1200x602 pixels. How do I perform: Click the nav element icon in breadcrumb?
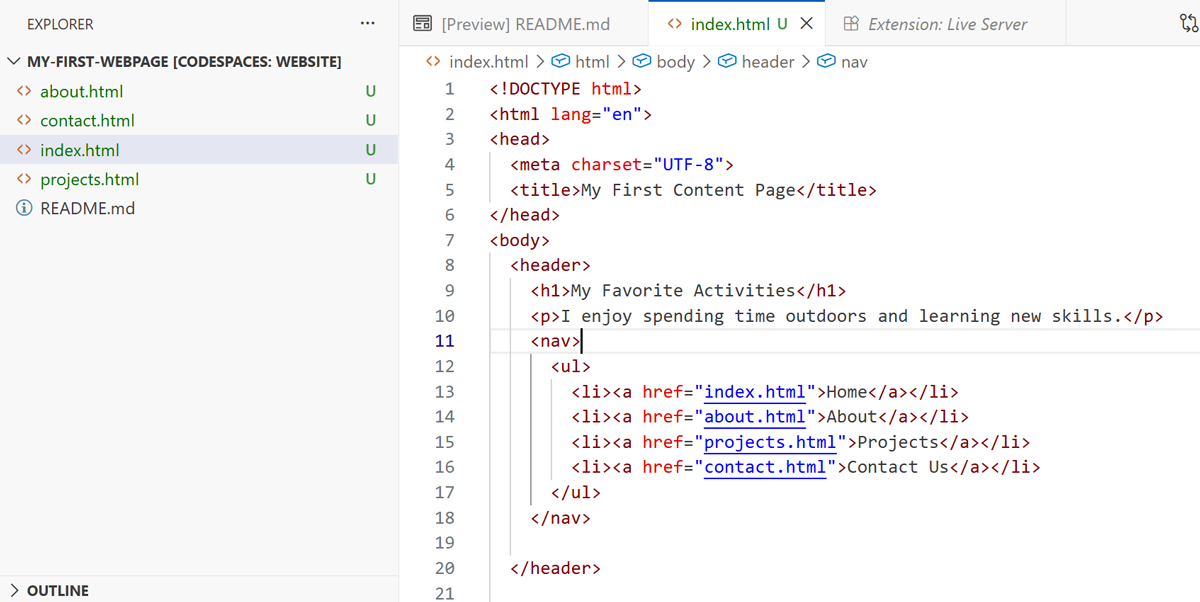pyautogui.click(x=826, y=62)
